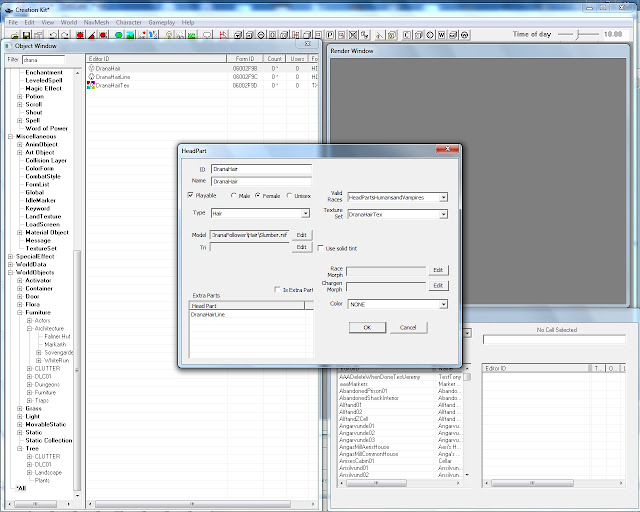
Task: Click the Save floppy disk toolbar icon
Action: click(27, 35)
